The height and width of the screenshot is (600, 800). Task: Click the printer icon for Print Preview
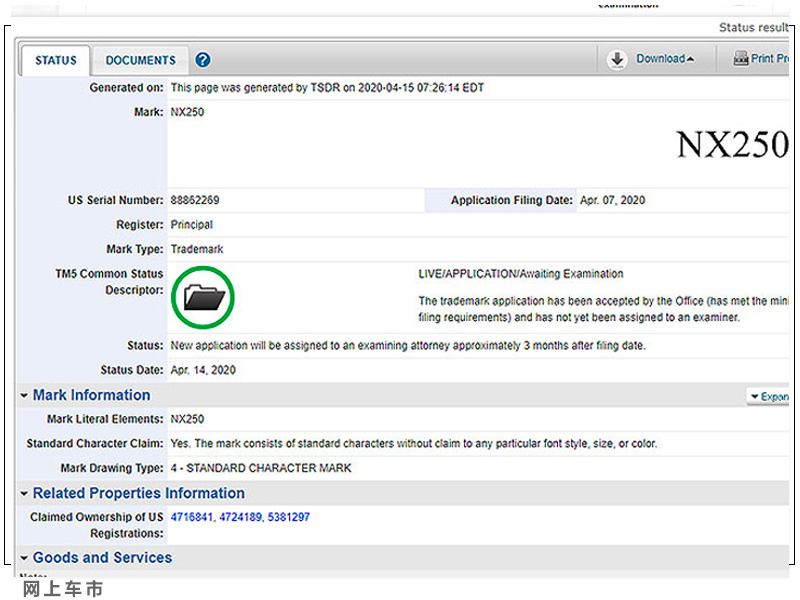pyautogui.click(x=741, y=59)
